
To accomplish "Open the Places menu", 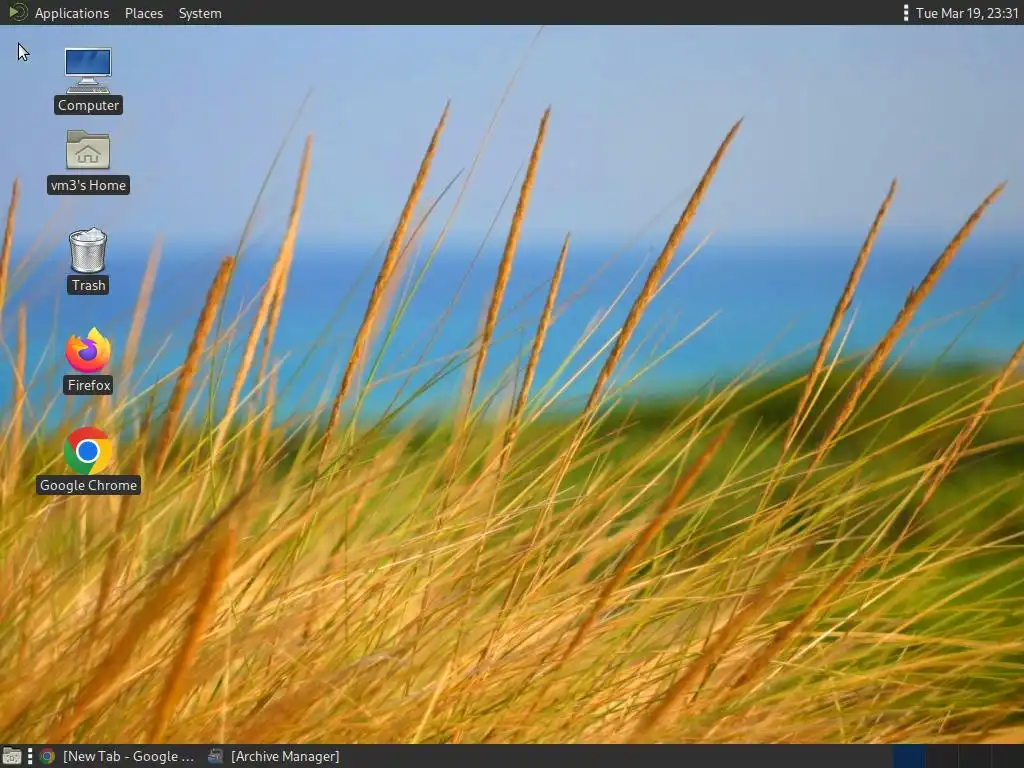I will tap(144, 13).
